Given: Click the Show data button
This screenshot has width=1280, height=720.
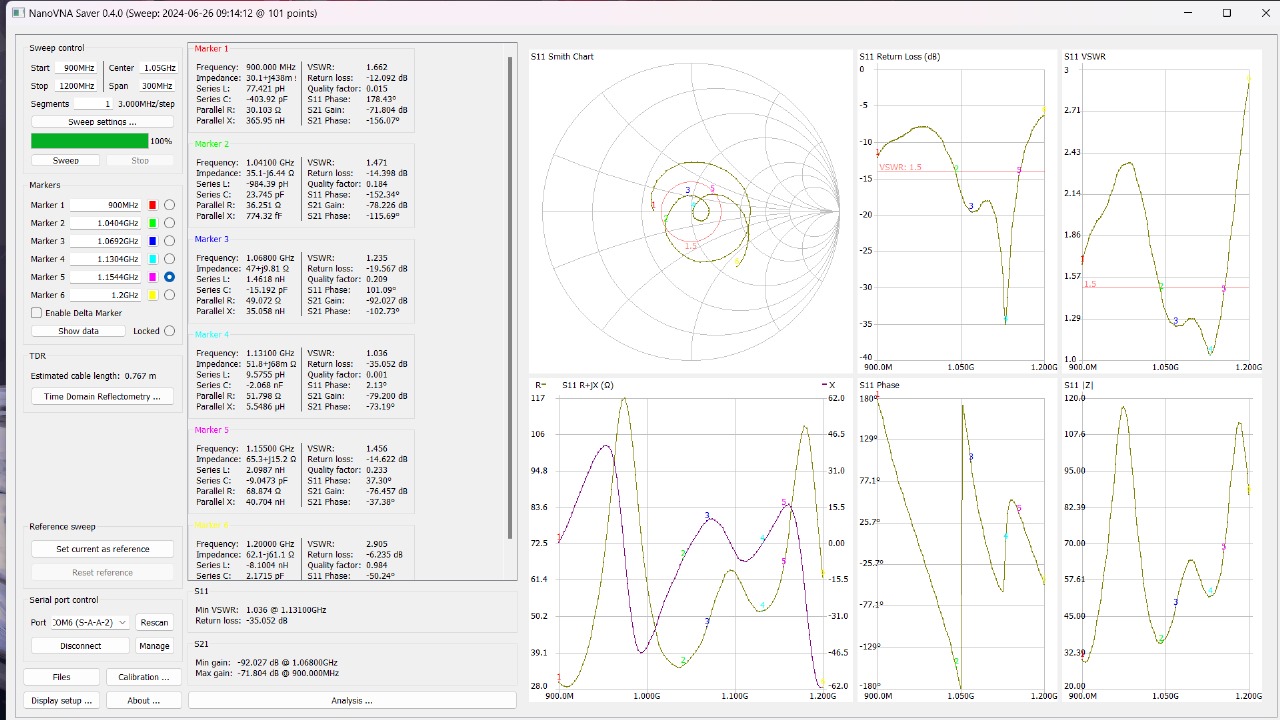Looking at the screenshot, I should tap(78, 331).
